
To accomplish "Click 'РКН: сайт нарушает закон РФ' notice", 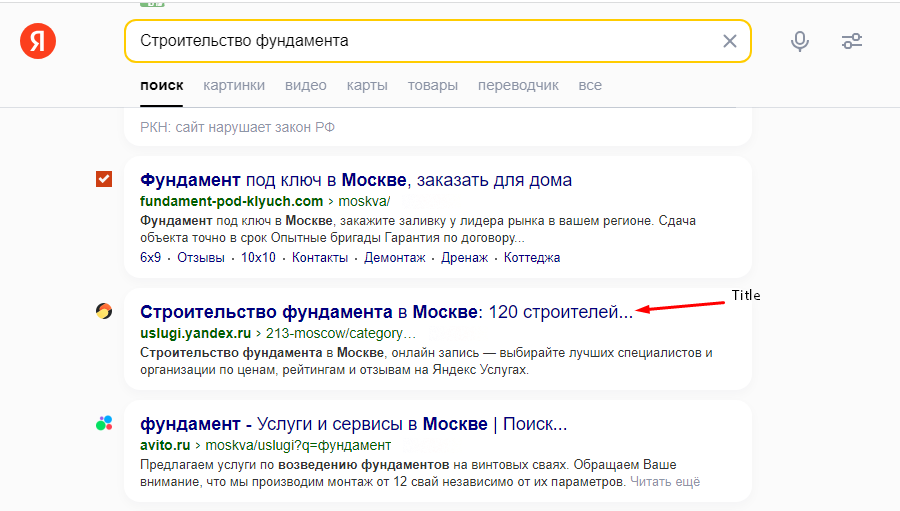I will tap(238, 127).
